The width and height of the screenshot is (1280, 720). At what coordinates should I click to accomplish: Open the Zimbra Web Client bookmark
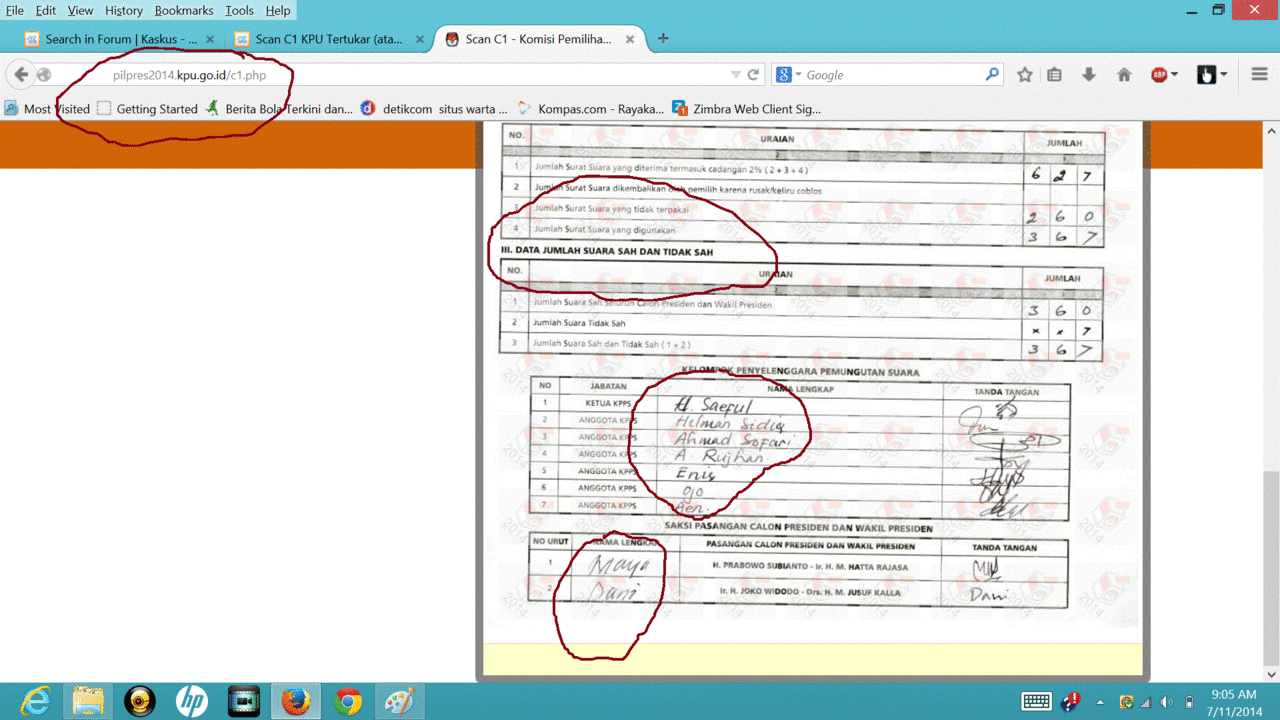click(746, 109)
